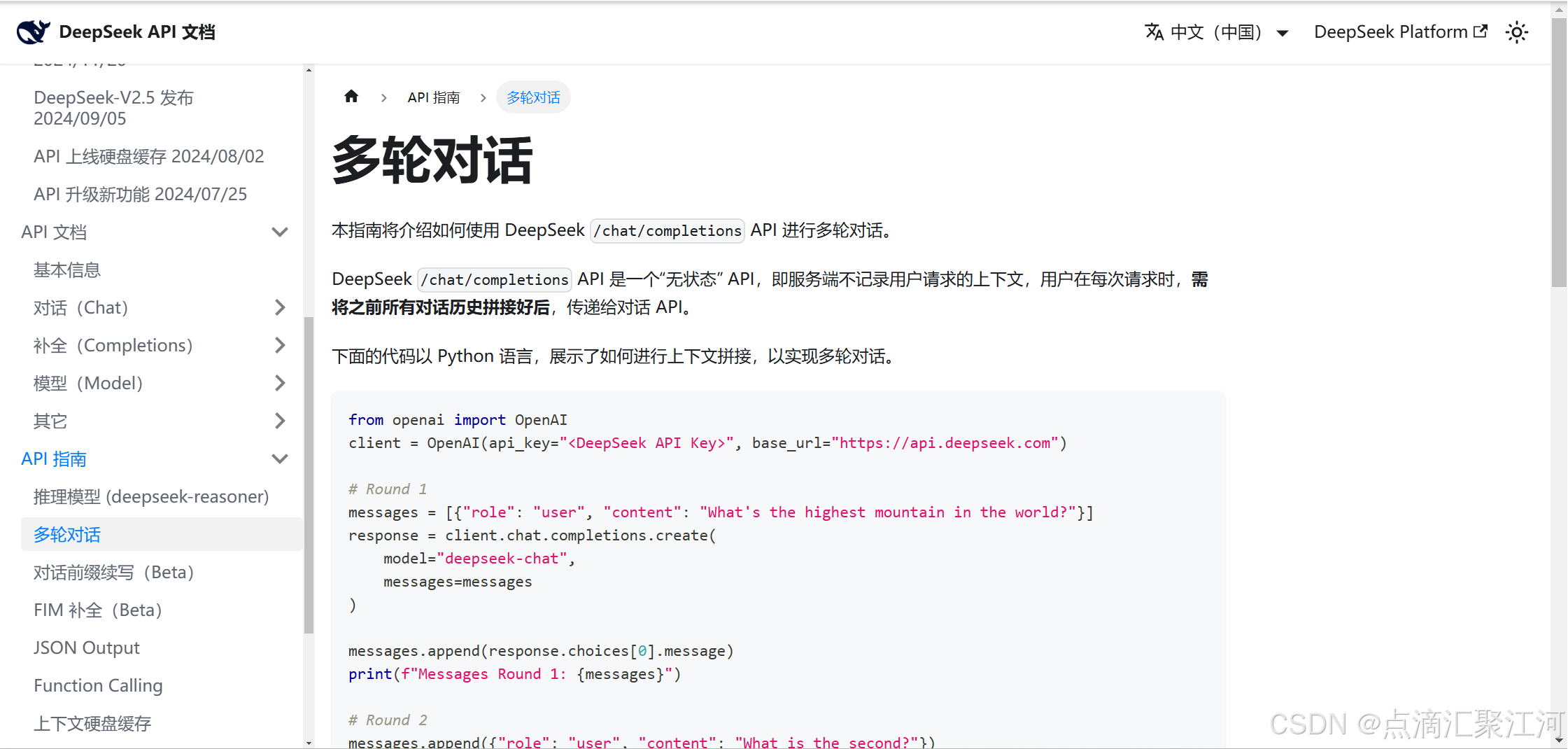1568x749 pixels.
Task: Open API 升级新功能 2024/07/25 item
Action: click(141, 194)
